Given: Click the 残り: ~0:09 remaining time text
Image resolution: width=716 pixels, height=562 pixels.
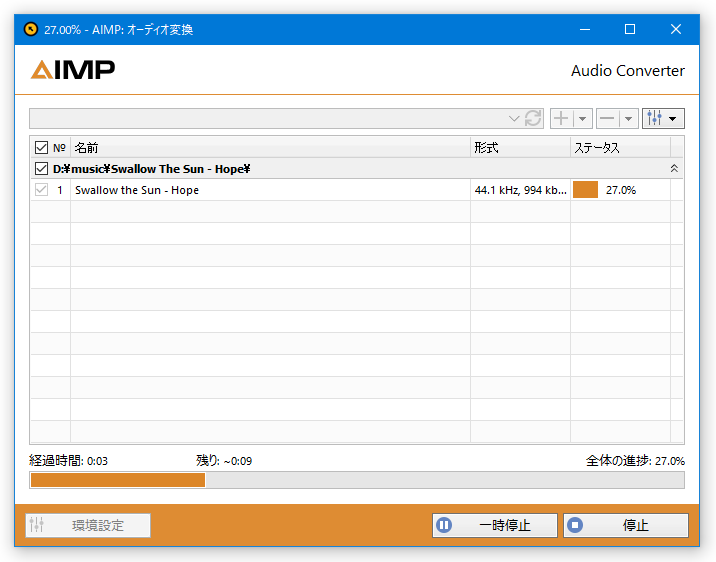Looking at the screenshot, I should [x=224, y=461].
